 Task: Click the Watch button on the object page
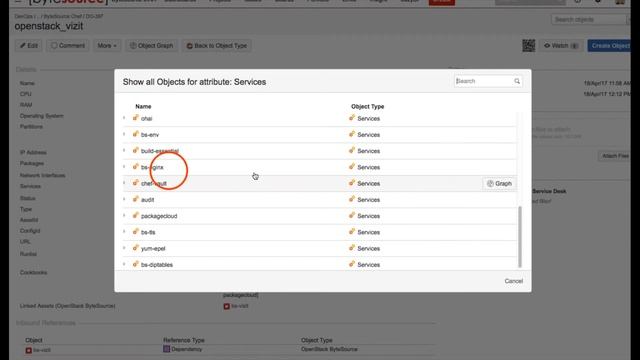coord(560,46)
